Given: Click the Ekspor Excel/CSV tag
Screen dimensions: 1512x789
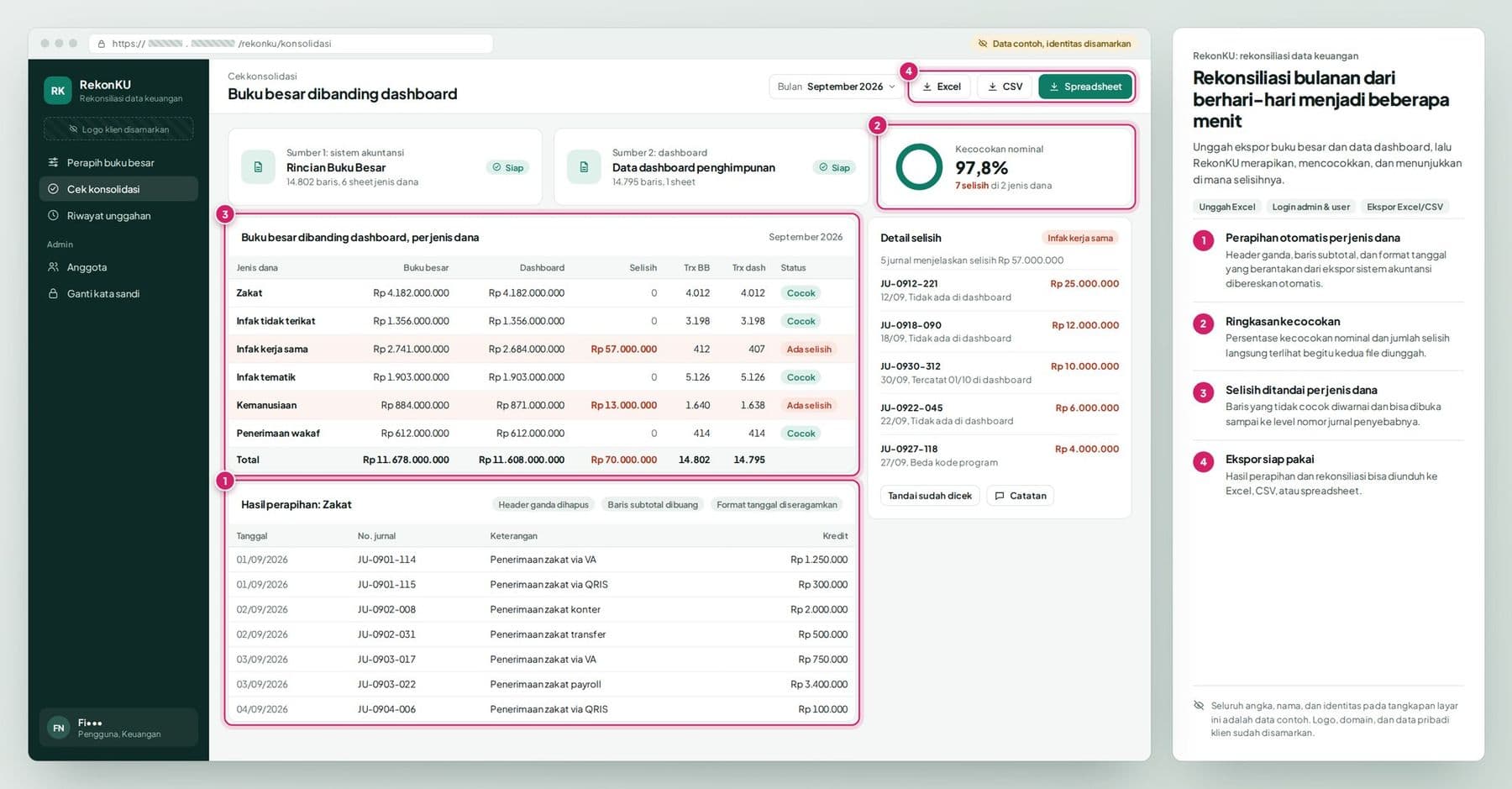Looking at the screenshot, I should pyautogui.click(x=1404, y=207).
